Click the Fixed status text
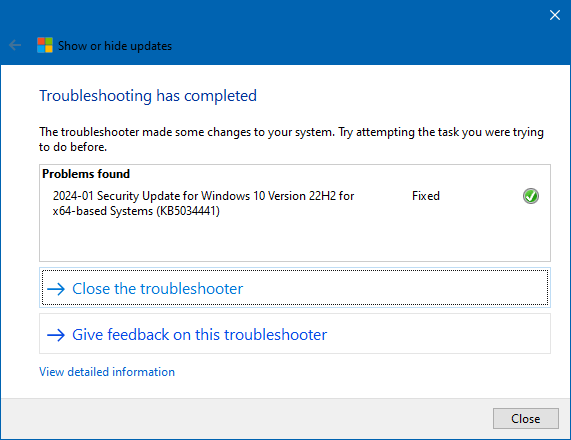 [x=426, y=196]
